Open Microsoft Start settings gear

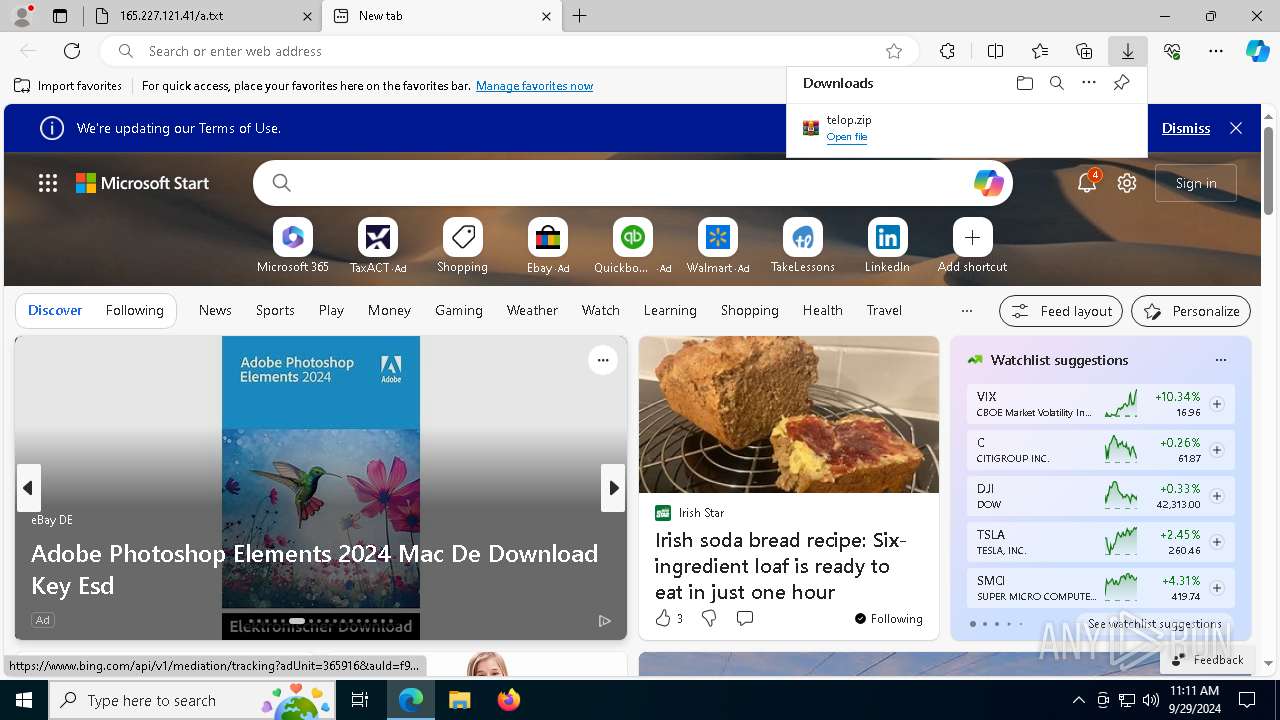[1127, 183]
